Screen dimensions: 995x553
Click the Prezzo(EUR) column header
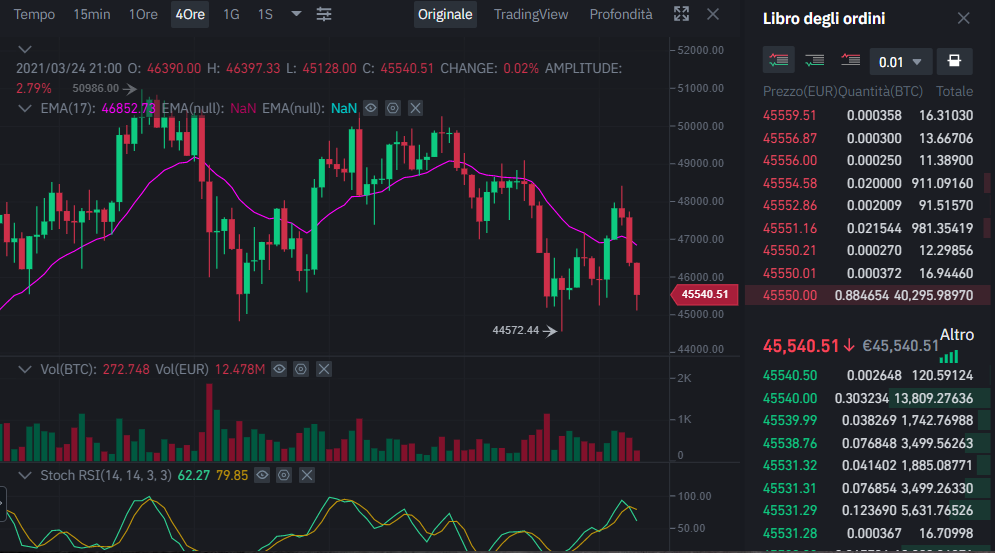pyautogui.click(x=800, y=91)
